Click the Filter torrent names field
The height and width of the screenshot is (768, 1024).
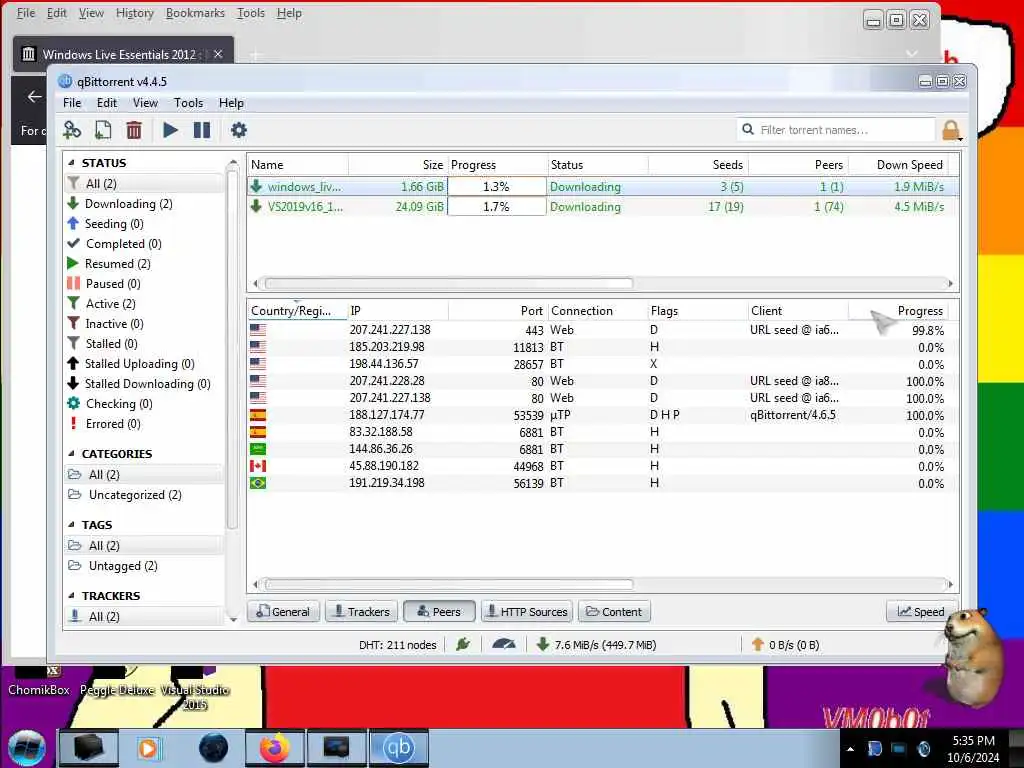tap(838, 130)
